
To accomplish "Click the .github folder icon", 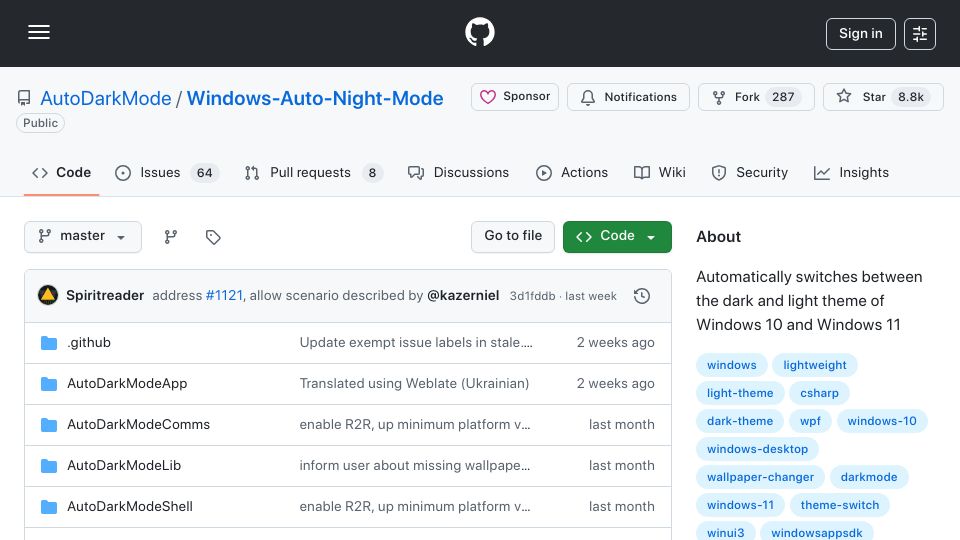I will [49, 343].
